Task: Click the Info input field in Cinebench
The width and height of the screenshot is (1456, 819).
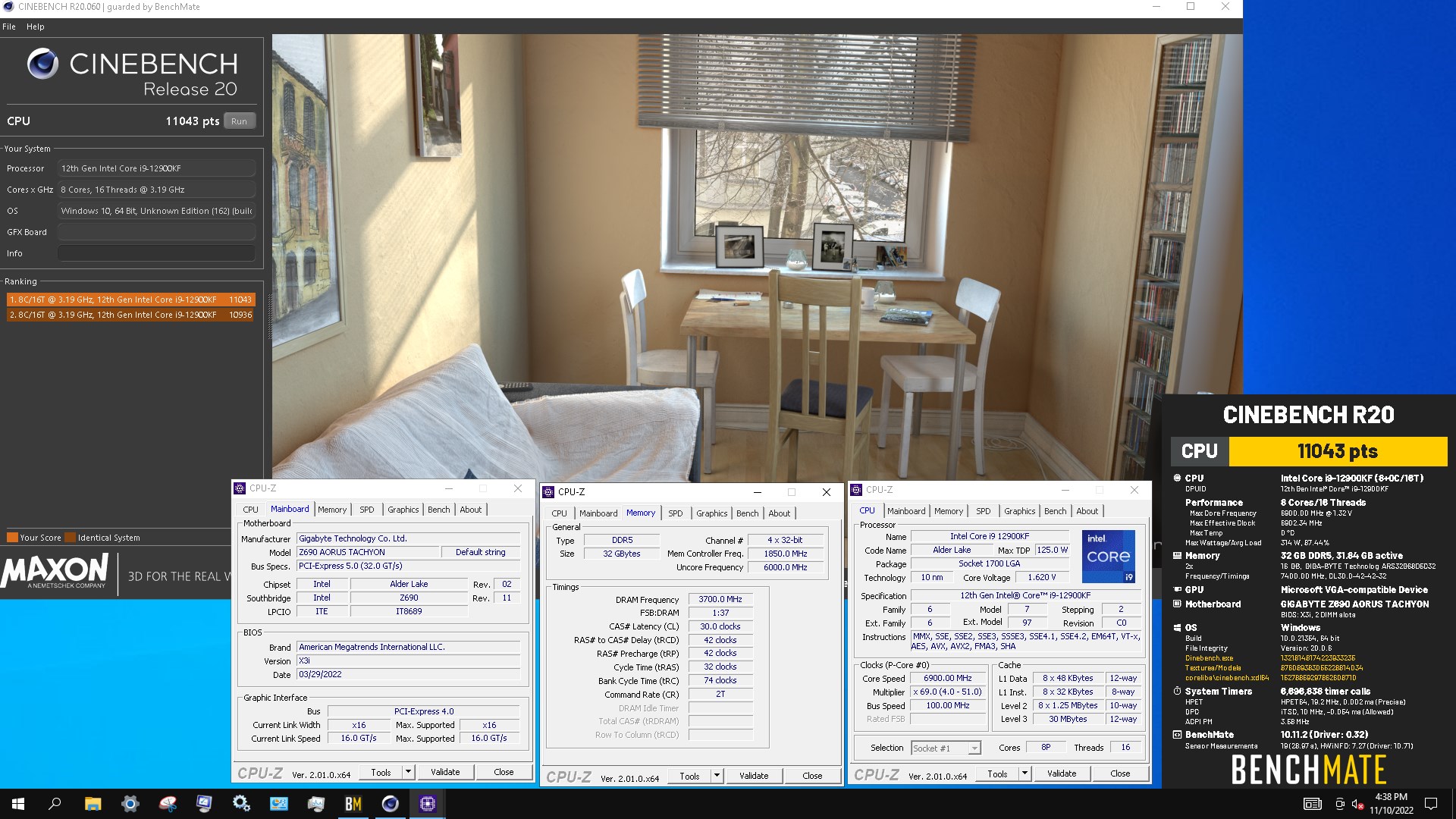Action: coord(156,253)
